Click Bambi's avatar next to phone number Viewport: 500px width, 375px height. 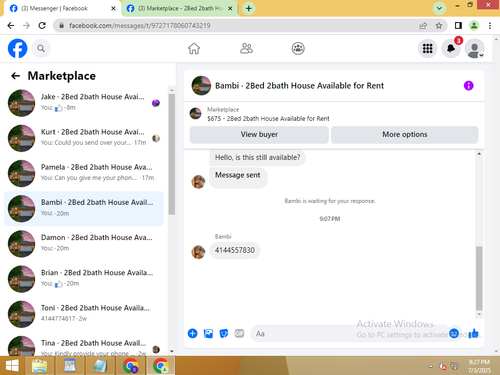(x=198, y=252)
